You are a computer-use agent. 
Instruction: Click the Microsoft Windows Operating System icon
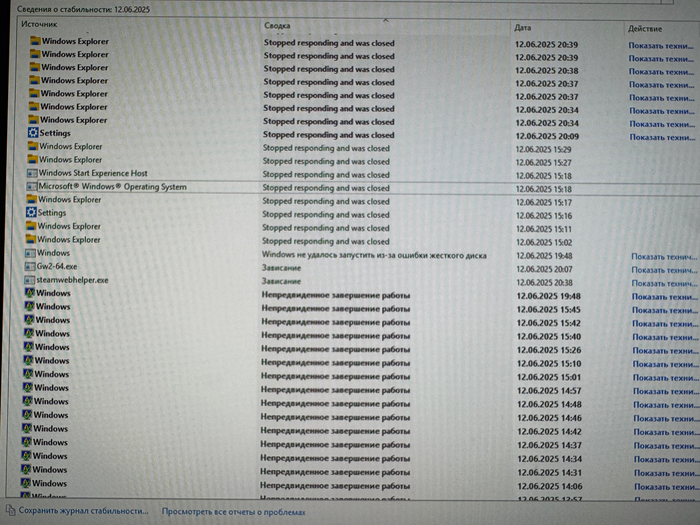[30, 187]
